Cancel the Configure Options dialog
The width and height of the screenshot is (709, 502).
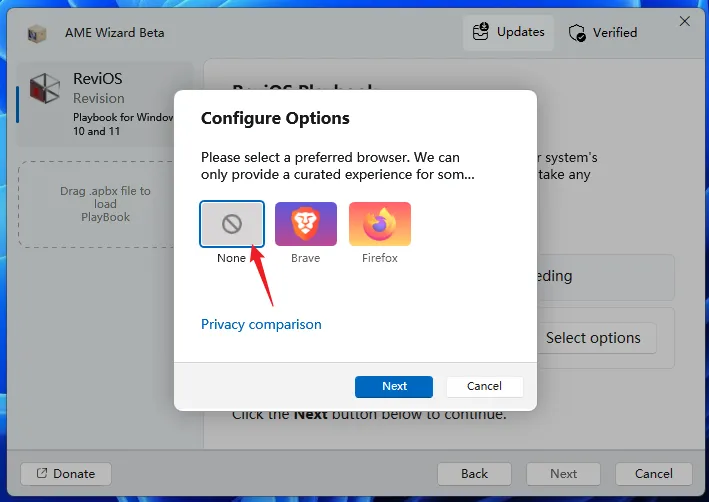click(x=484, y=386)
